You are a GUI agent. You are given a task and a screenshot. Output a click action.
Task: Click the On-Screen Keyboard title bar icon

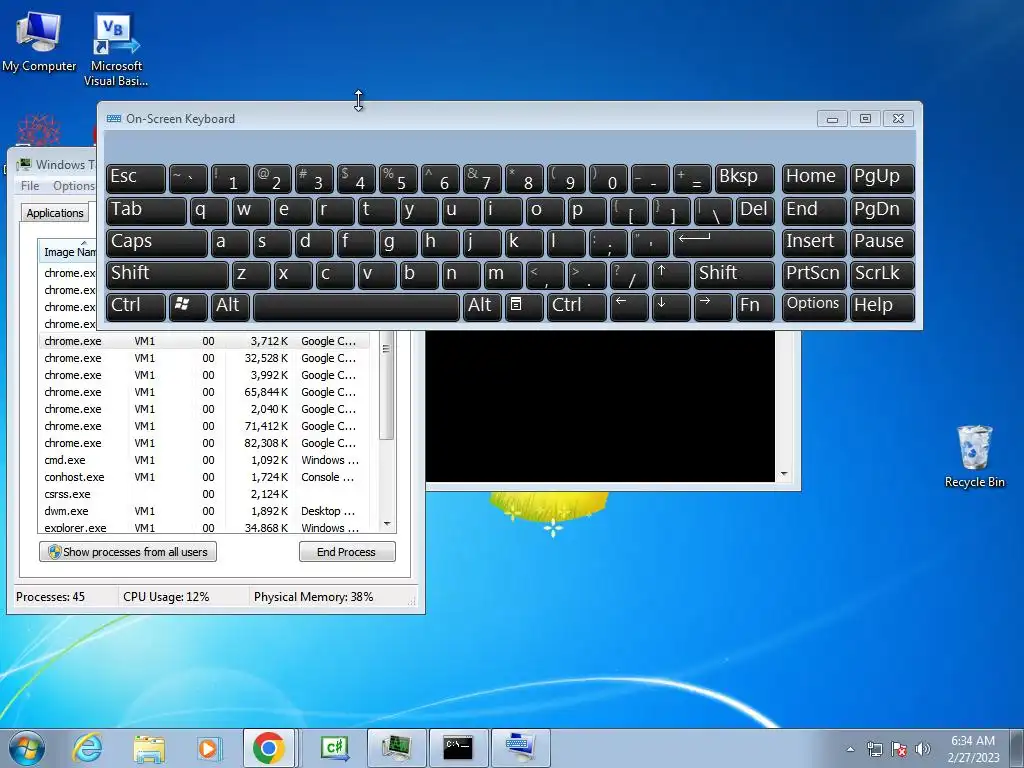click(114, 118)
